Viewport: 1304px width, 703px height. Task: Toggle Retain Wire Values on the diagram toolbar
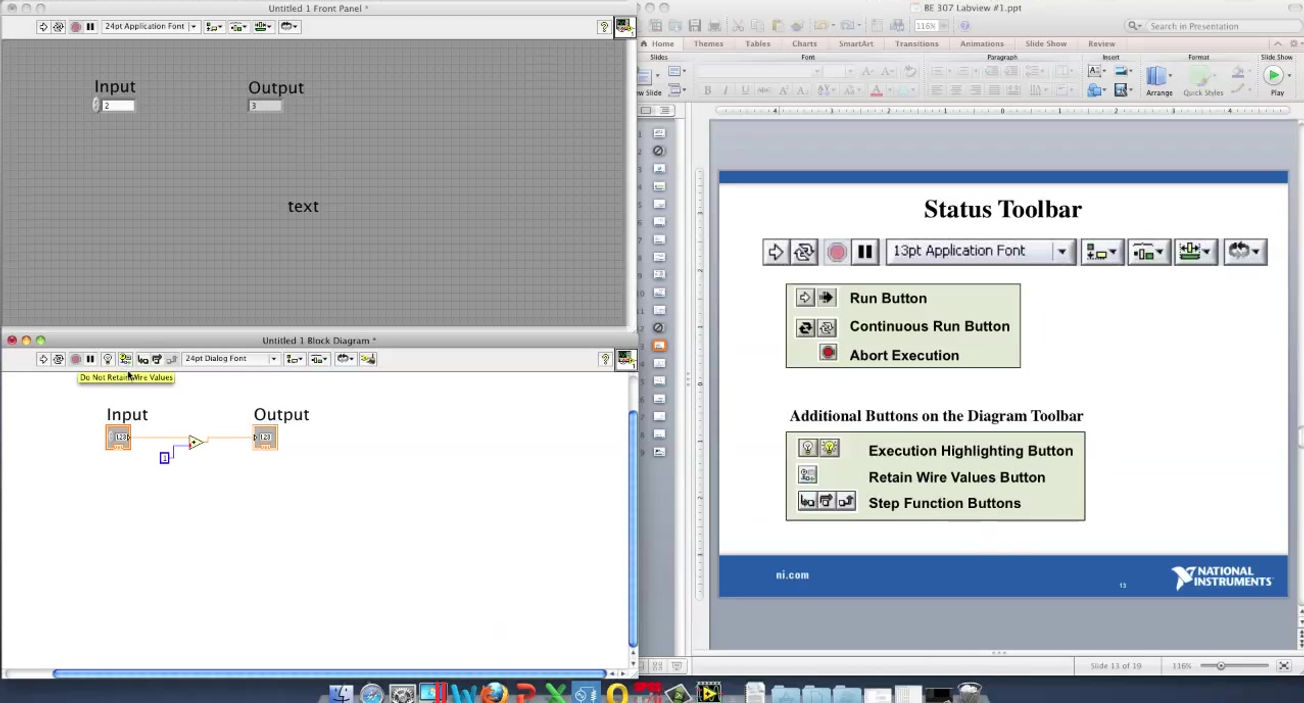[125, 358]
